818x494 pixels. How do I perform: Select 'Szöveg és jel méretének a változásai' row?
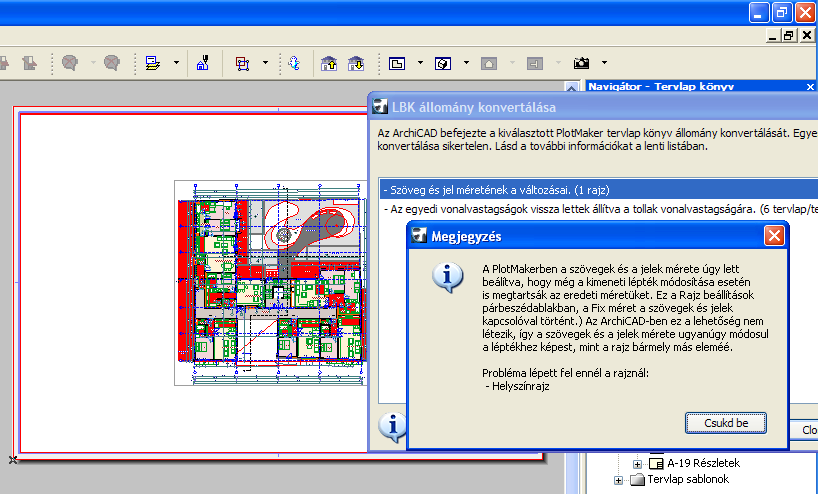coord(599,190)
